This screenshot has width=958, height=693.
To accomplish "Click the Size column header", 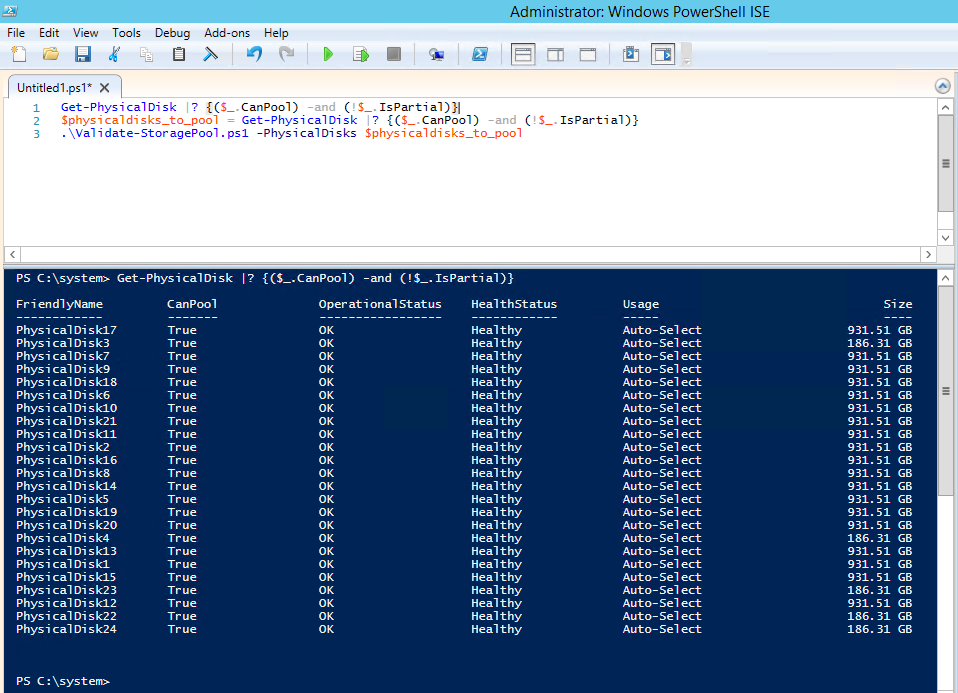I will click(898, 304).
